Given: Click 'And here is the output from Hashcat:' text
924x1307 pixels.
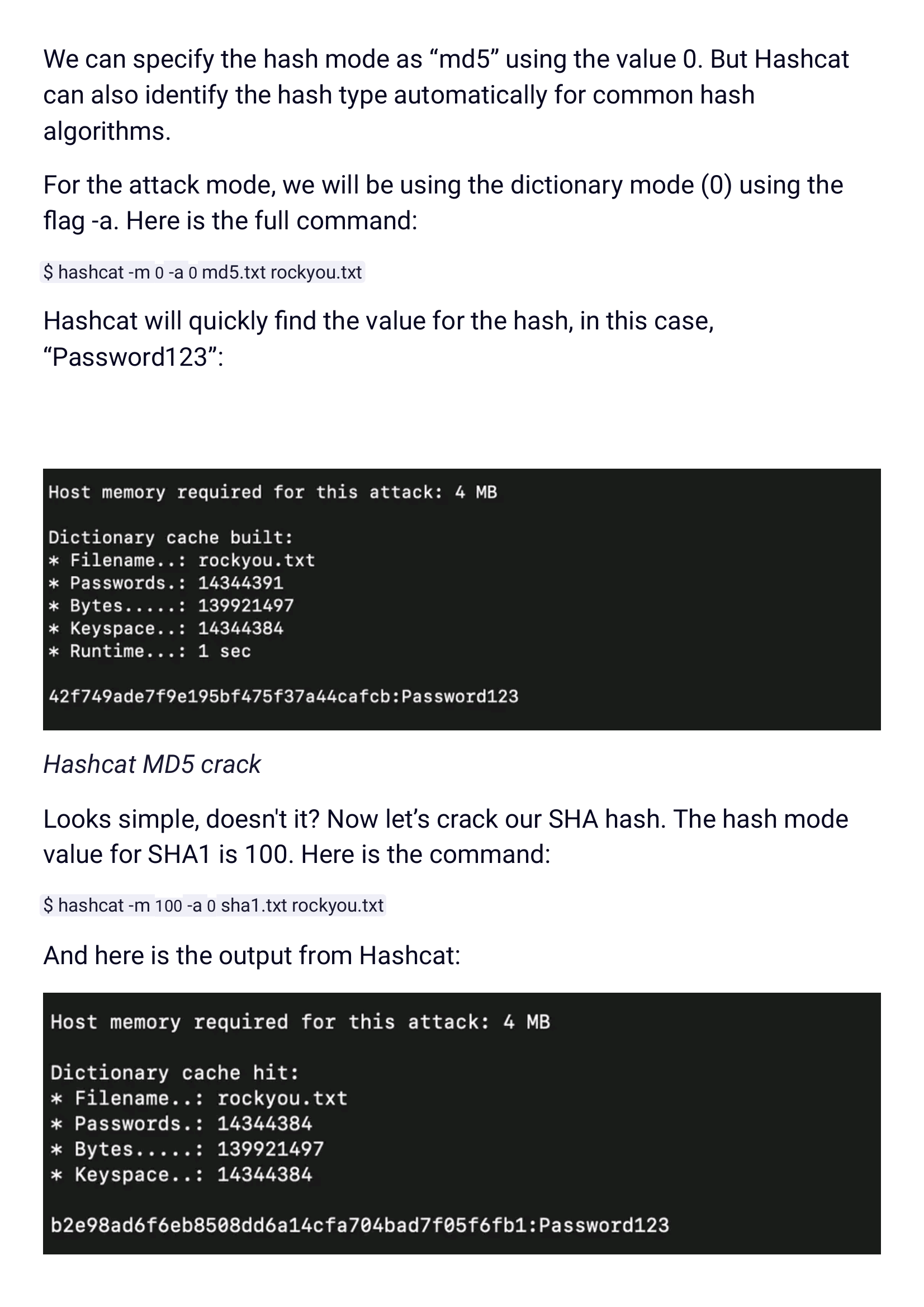Looking at the screenshot, I should point(252,955).
